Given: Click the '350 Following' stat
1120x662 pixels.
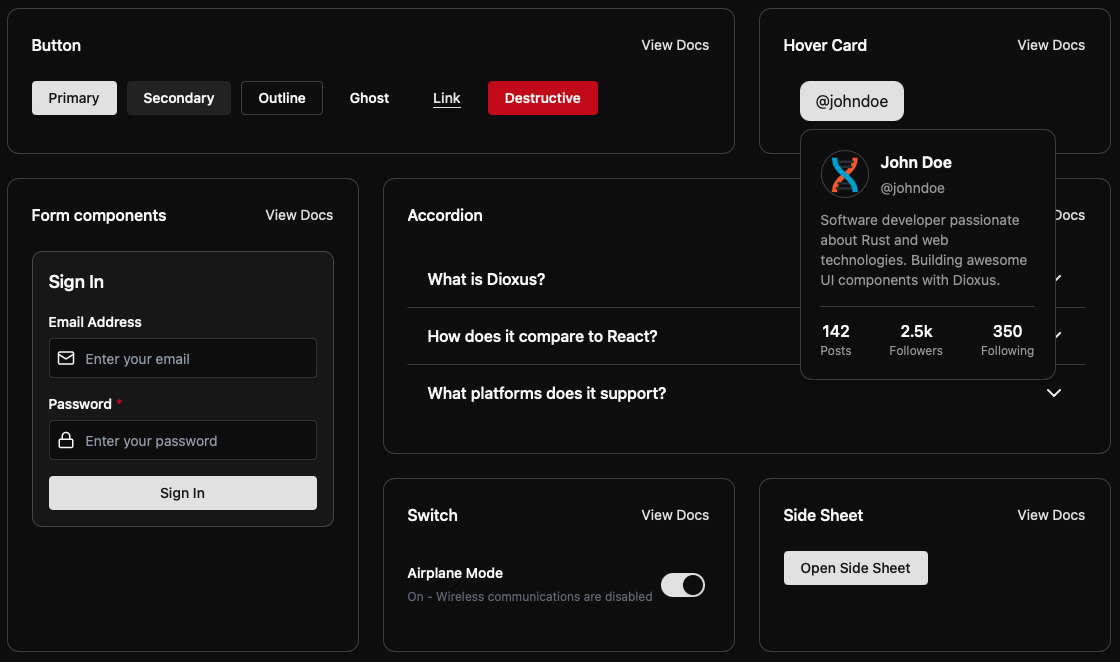Looking at the screenshot, I should click(x=1007, y=340).
